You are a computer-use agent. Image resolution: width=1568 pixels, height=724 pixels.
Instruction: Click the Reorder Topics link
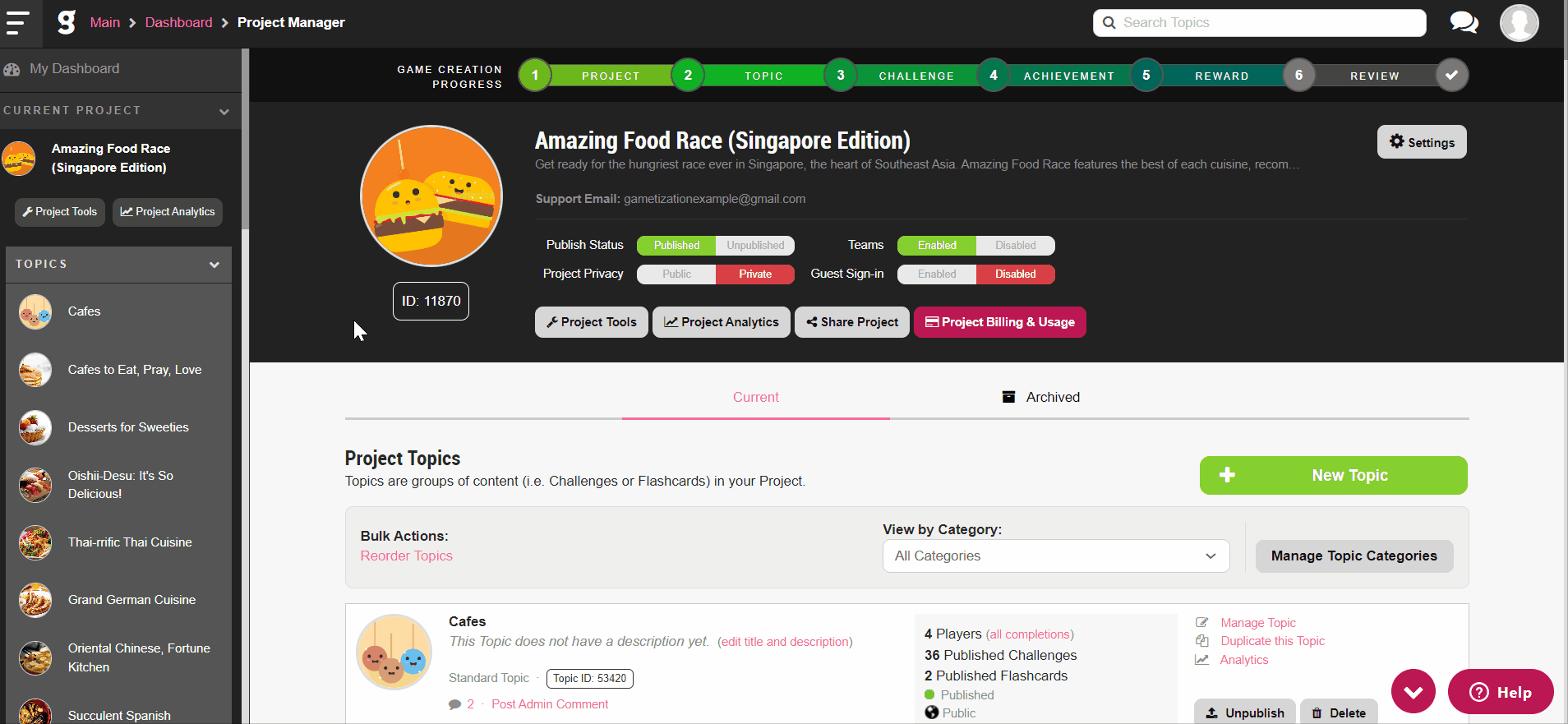pos(407,556)
